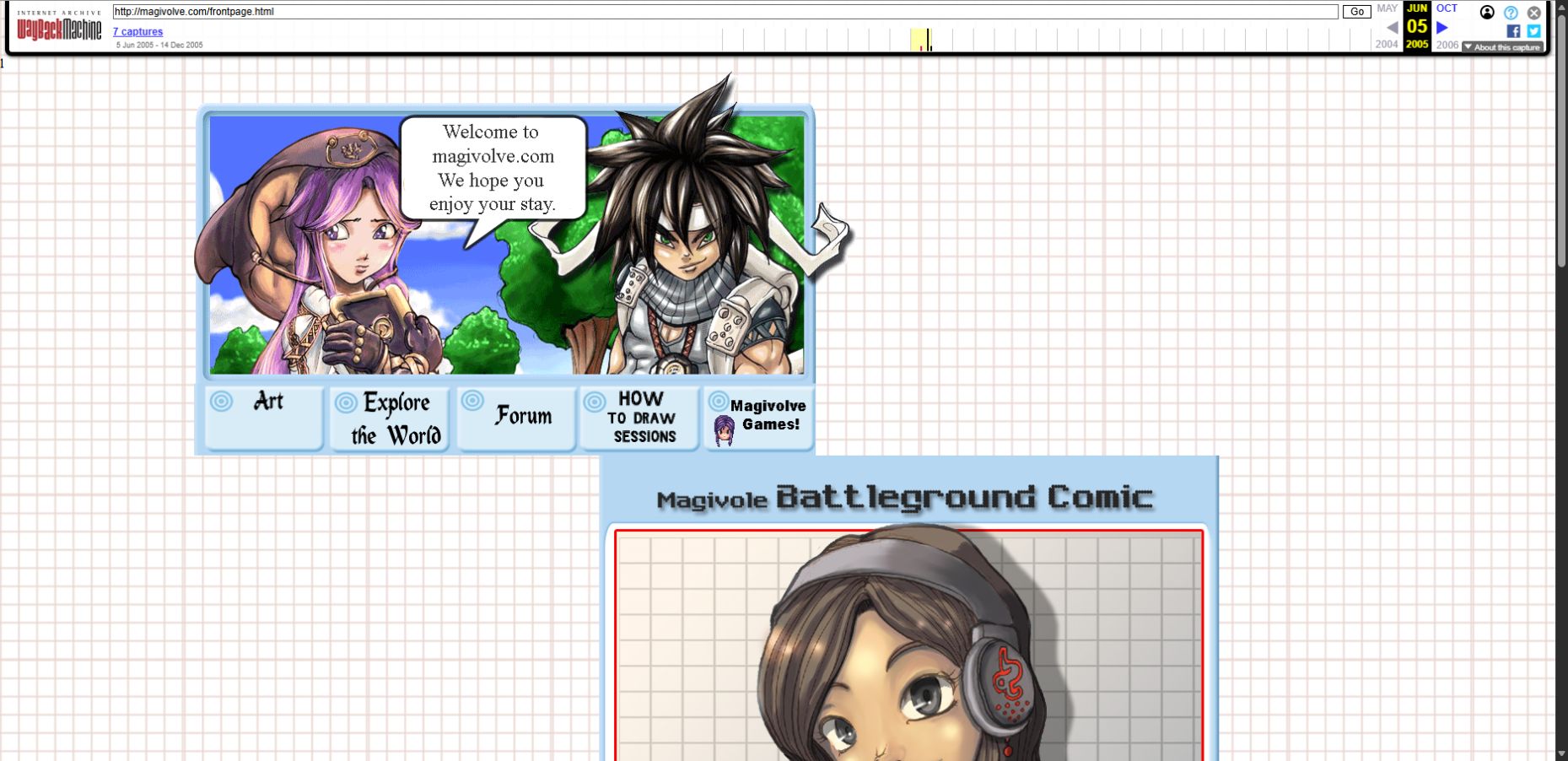Open How To Draw Sessions navigation button

639,418
